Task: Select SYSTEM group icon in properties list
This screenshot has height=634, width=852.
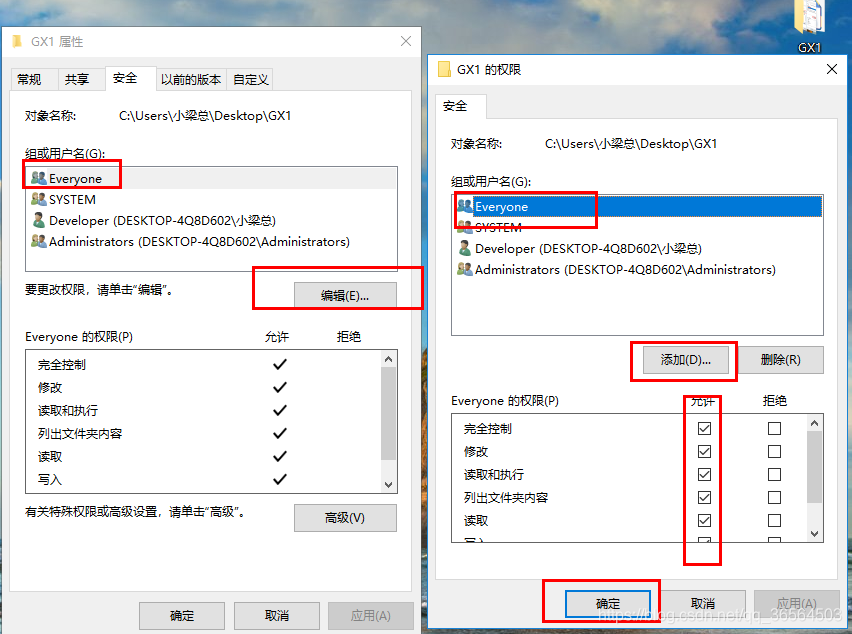Action: point(39,199)
